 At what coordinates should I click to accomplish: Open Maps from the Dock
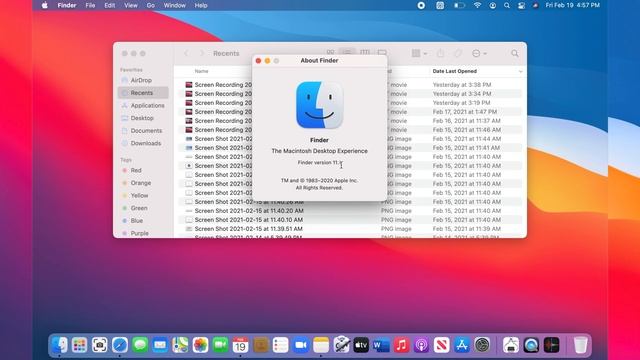(x=180, y=345)
